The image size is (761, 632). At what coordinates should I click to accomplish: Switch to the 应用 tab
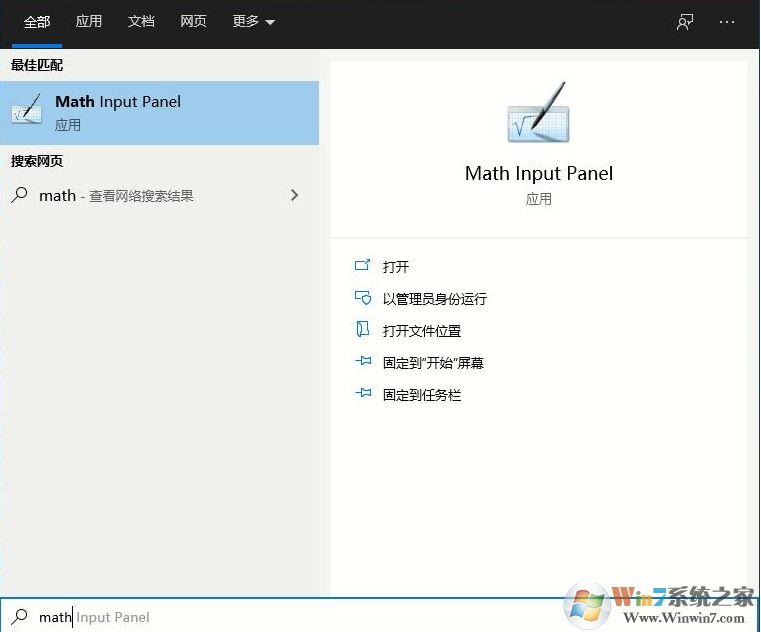click(x=89, y=22)
